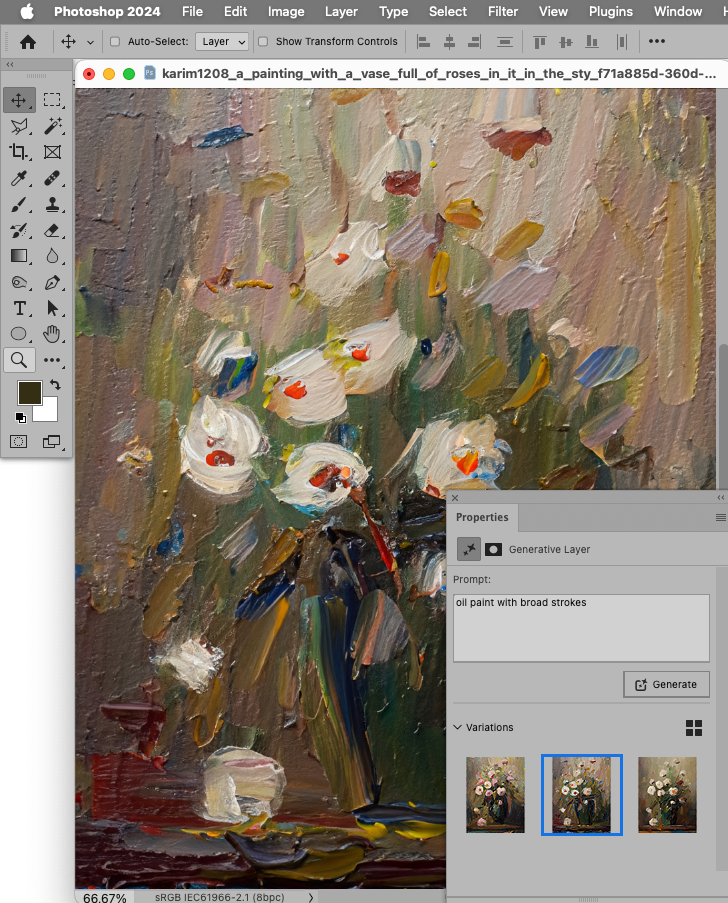Select the Magic Wand tool
The width and height of the screenshot is (728, 903).
[52, 126]
